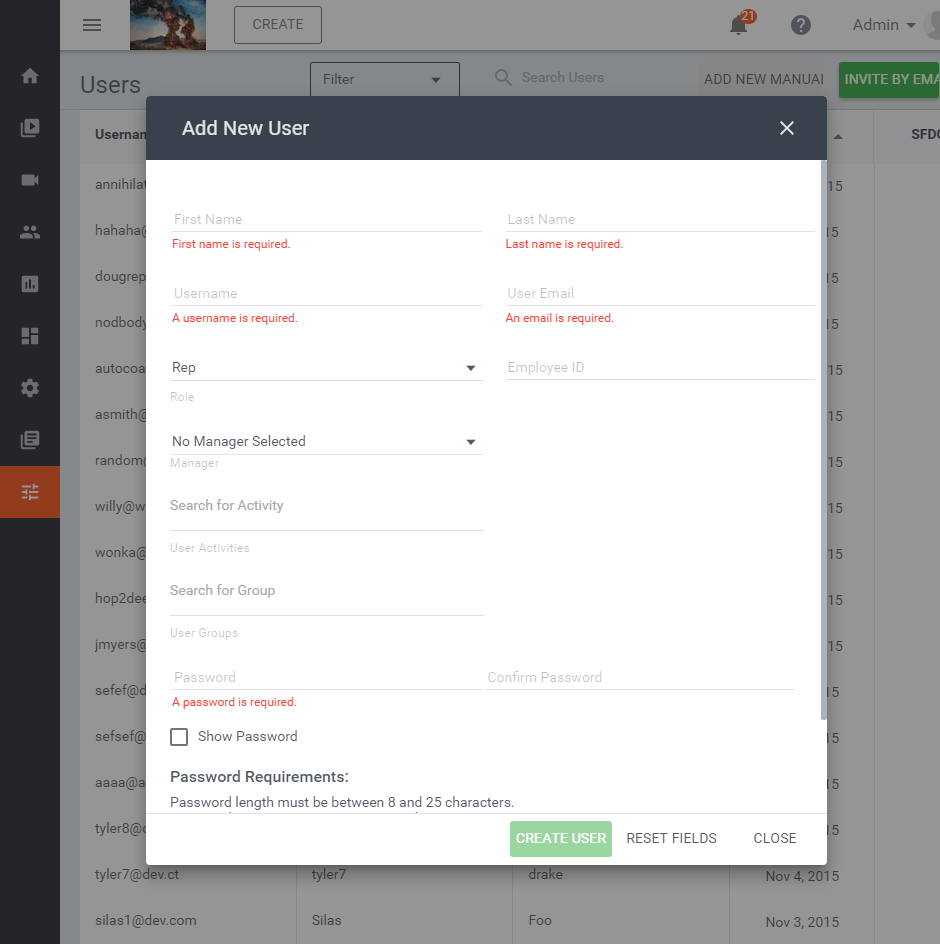Viewport: 940px width, 944px height.
Task: Click the CREATE button in top bar
Action: coord(278,25)
